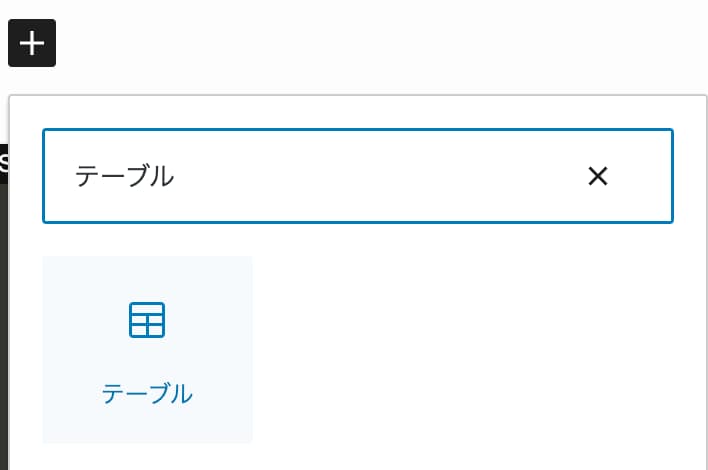708x470 pixels.
Task: Clear the search with the X icon
Action: coord(598,176)
